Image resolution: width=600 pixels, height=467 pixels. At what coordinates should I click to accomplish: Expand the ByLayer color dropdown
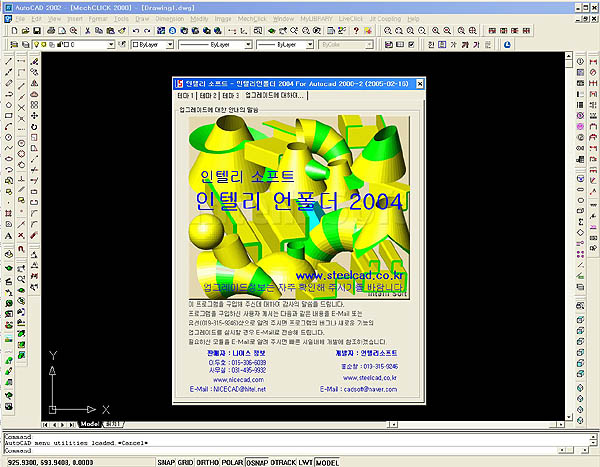click(170, 45)
